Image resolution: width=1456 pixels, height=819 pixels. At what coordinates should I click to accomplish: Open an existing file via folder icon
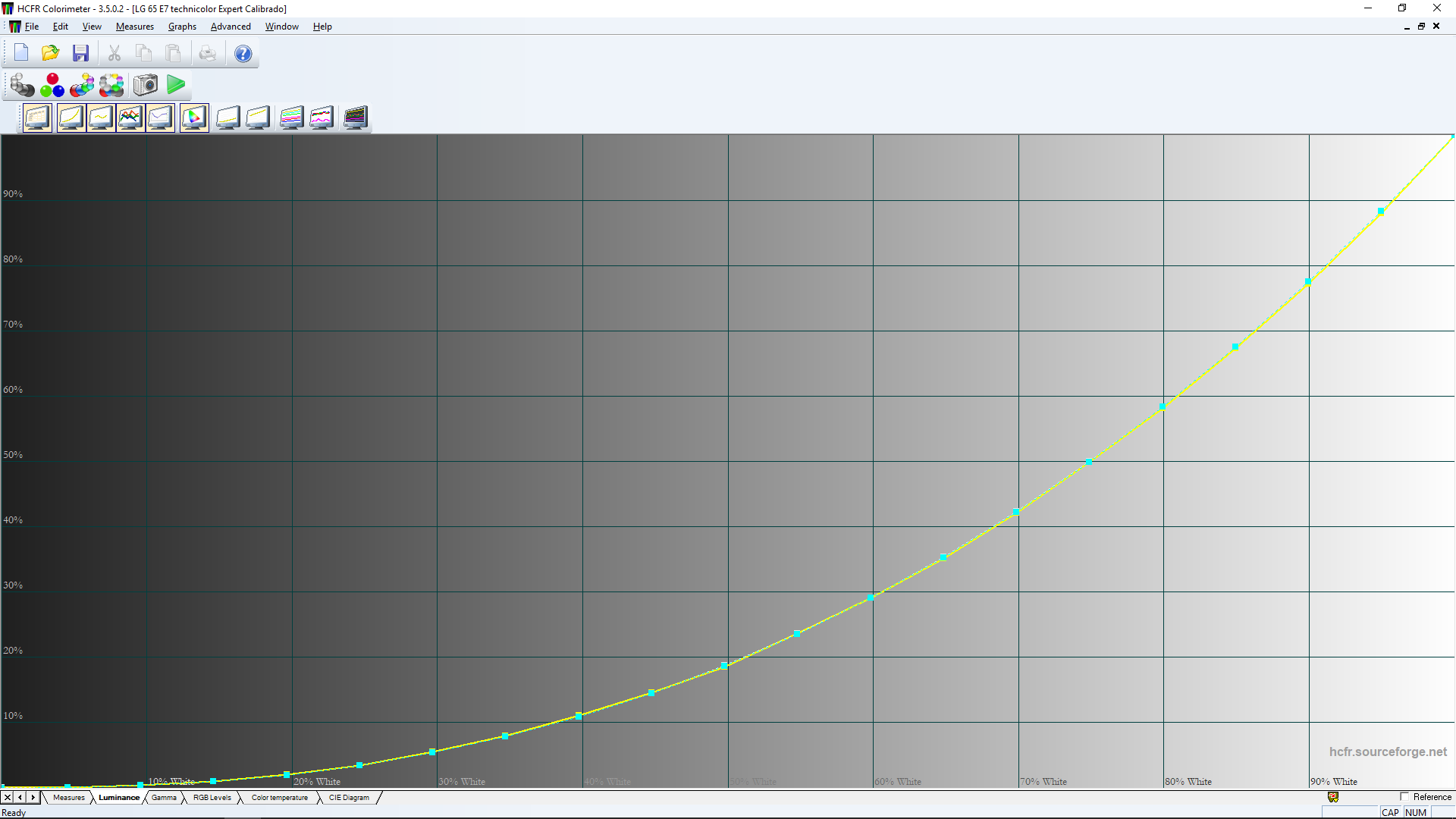coord(51,53)
